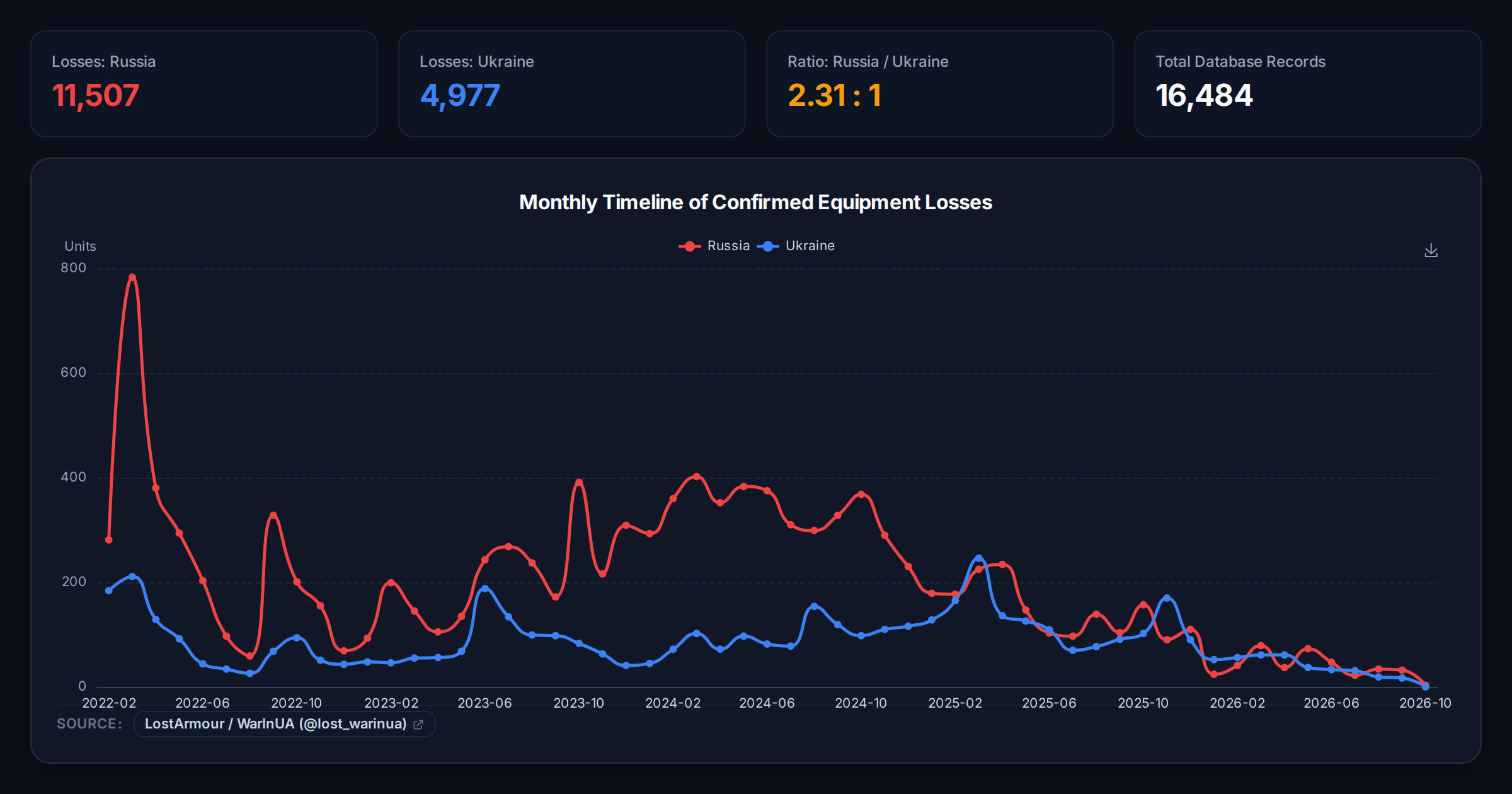Click the 2023-06 x-axis label
The image size is (1512, 794).
pyautogui.click(x=484, y=703)
